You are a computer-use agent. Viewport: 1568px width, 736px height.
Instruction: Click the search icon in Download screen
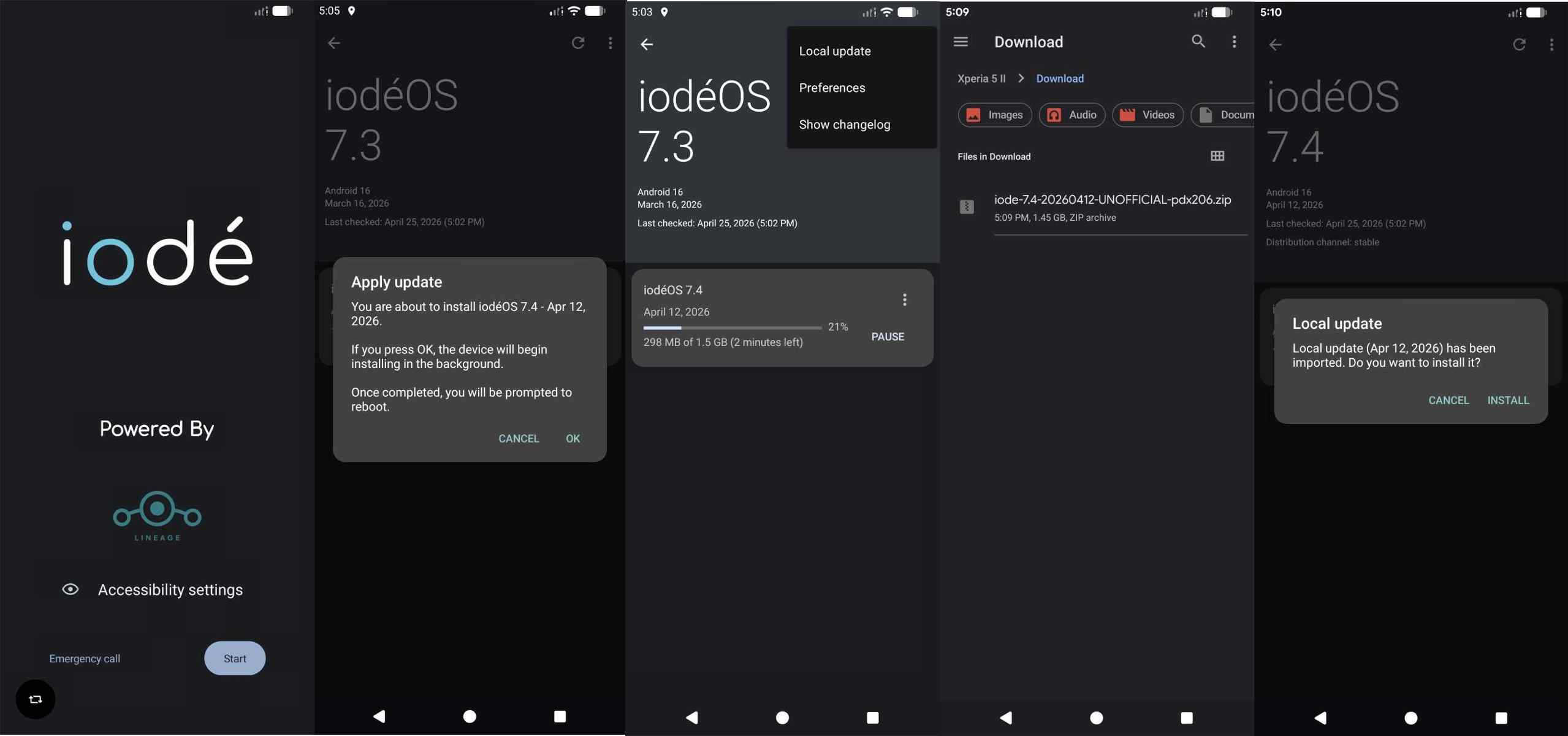(1198, 42)
